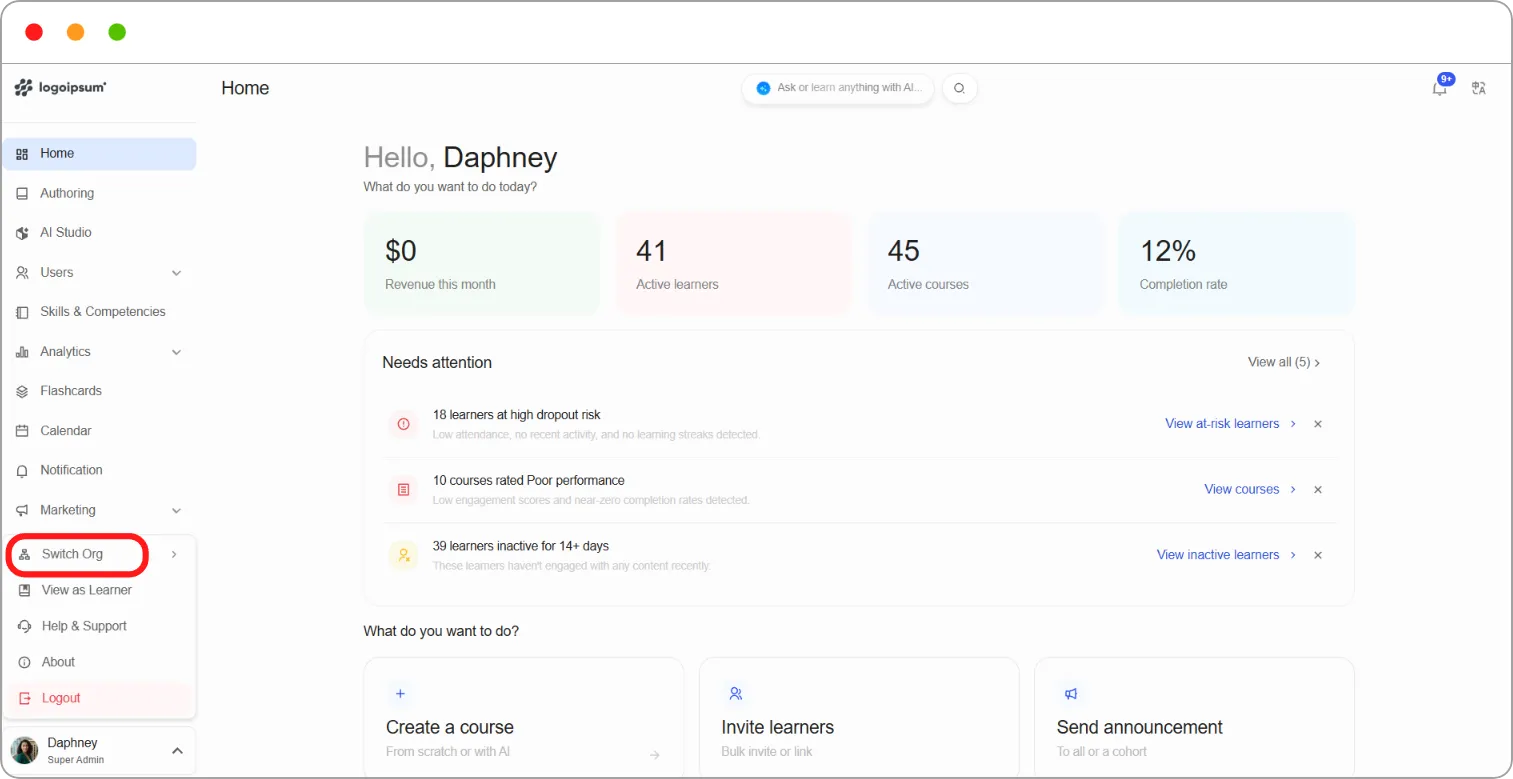Click the AI sparkle icon in the search bar
Viewport: 1513px width, 779px height.
point(764,88)
